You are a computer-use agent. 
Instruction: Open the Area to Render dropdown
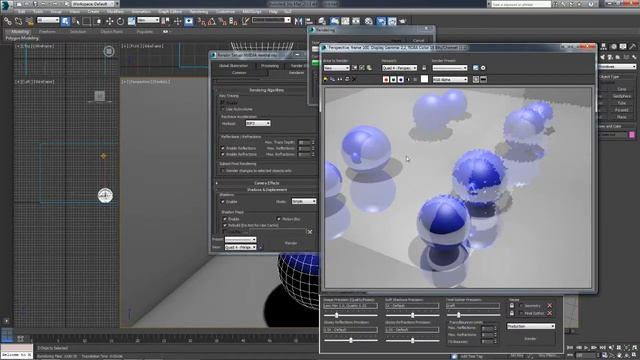click(x=336, y=68)
